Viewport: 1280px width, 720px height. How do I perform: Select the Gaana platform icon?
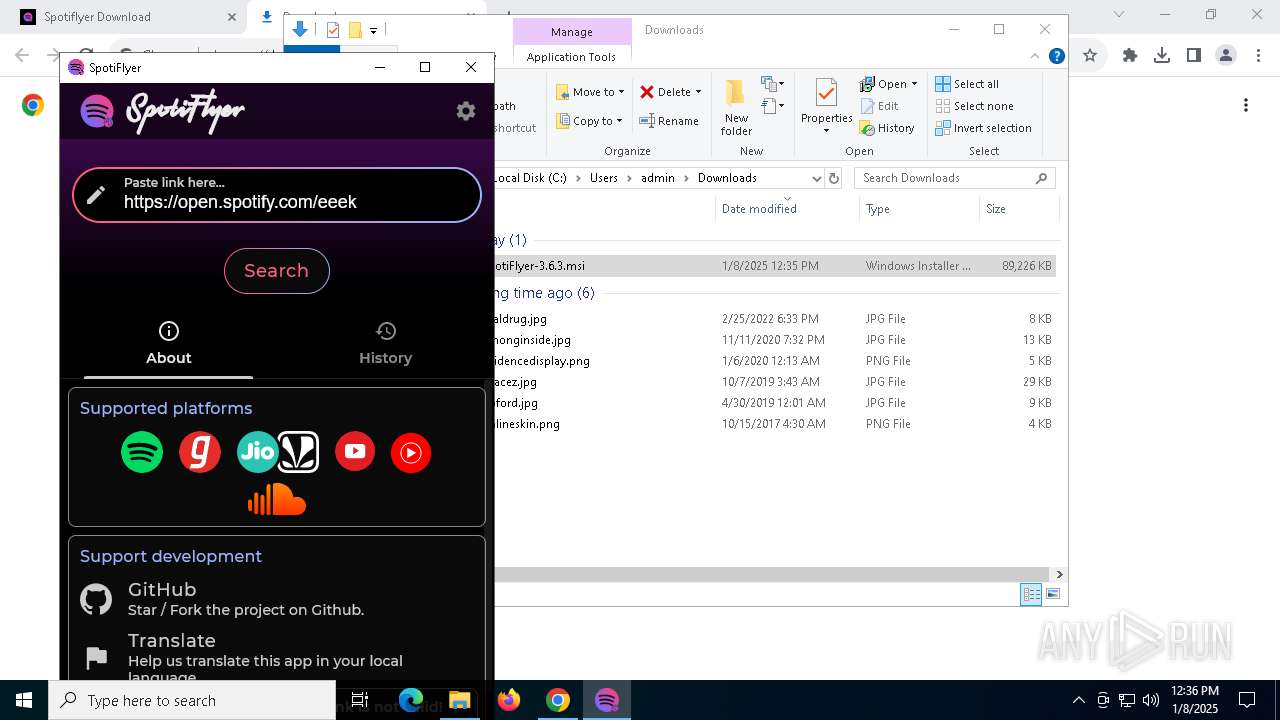tap(200, 452)
